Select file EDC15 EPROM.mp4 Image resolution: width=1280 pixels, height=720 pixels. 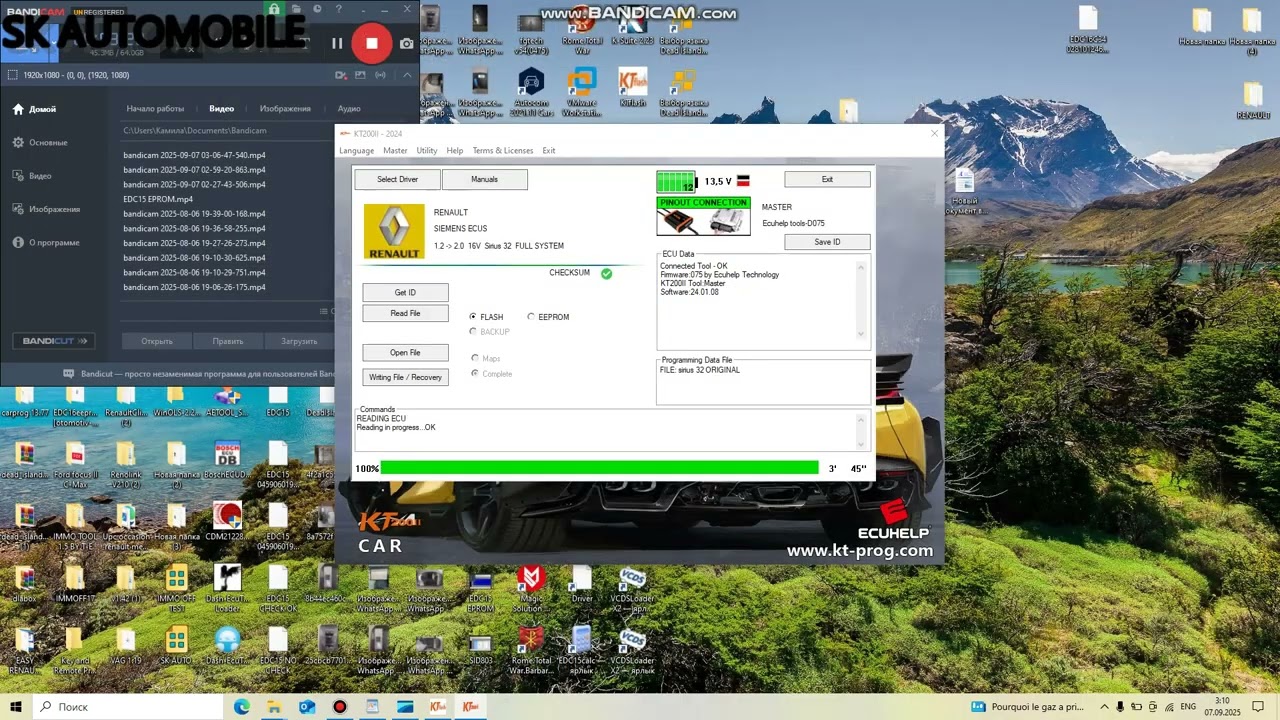pyautogui.click(x=158, y=199)
